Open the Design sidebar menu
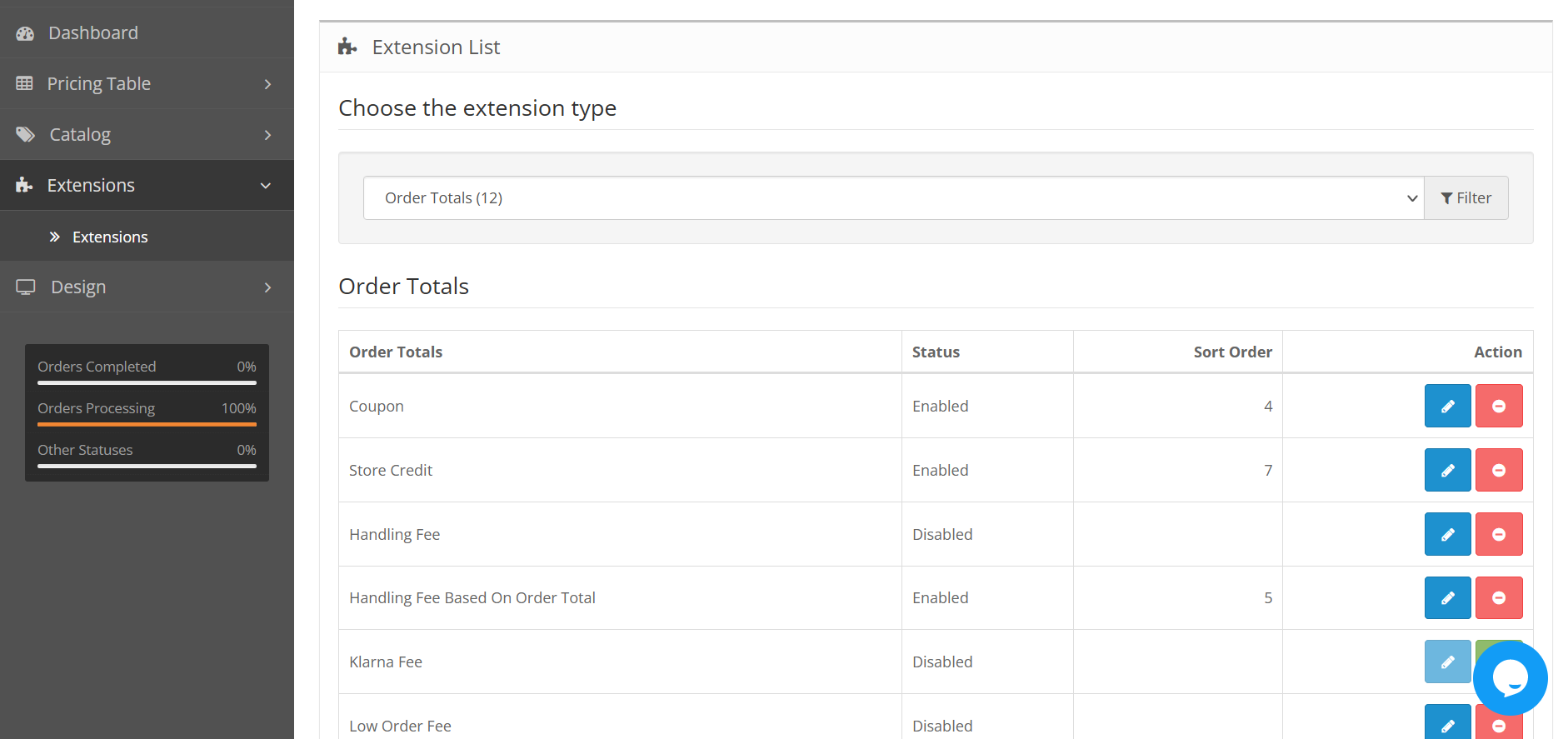 147,287
